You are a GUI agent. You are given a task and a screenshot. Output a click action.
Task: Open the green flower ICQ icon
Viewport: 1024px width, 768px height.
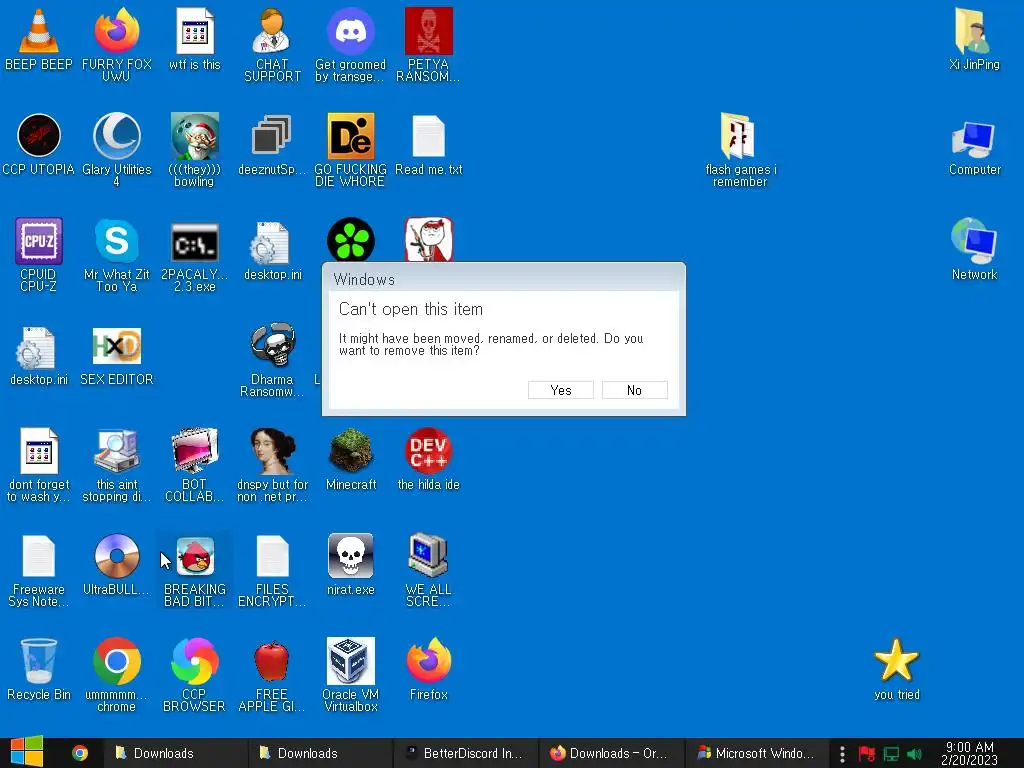coord(351,240)
